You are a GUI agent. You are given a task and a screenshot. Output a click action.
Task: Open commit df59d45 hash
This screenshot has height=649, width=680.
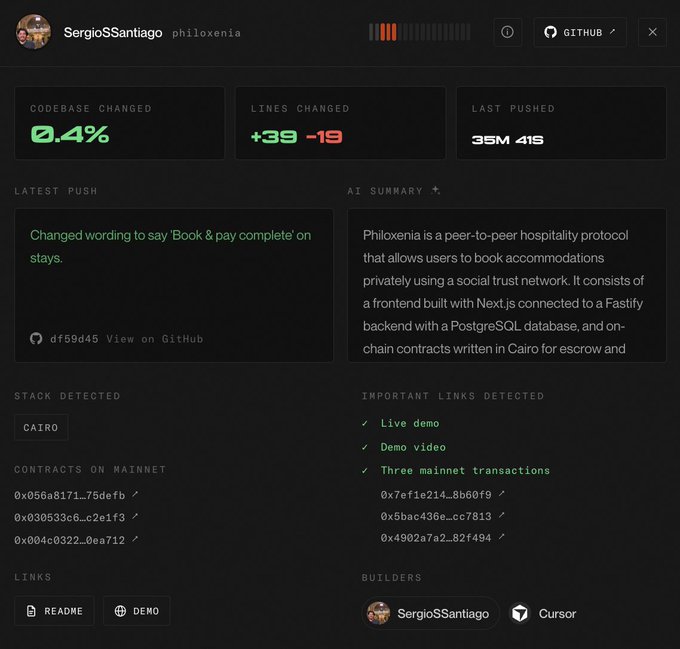coord(74,339)
